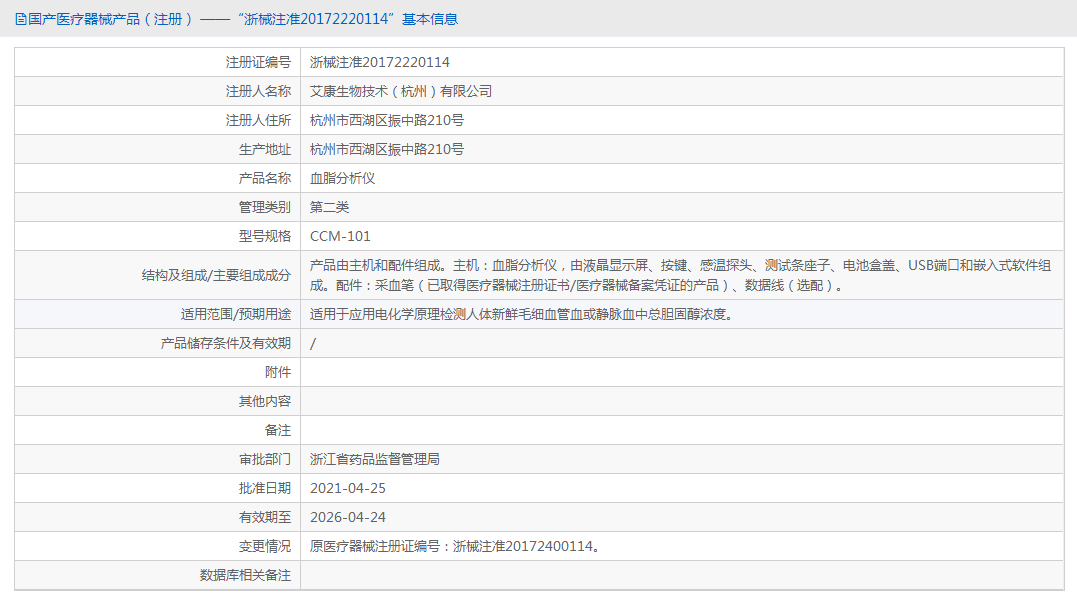
Task: Click the 审批部门 label
Action: point(265,459)
